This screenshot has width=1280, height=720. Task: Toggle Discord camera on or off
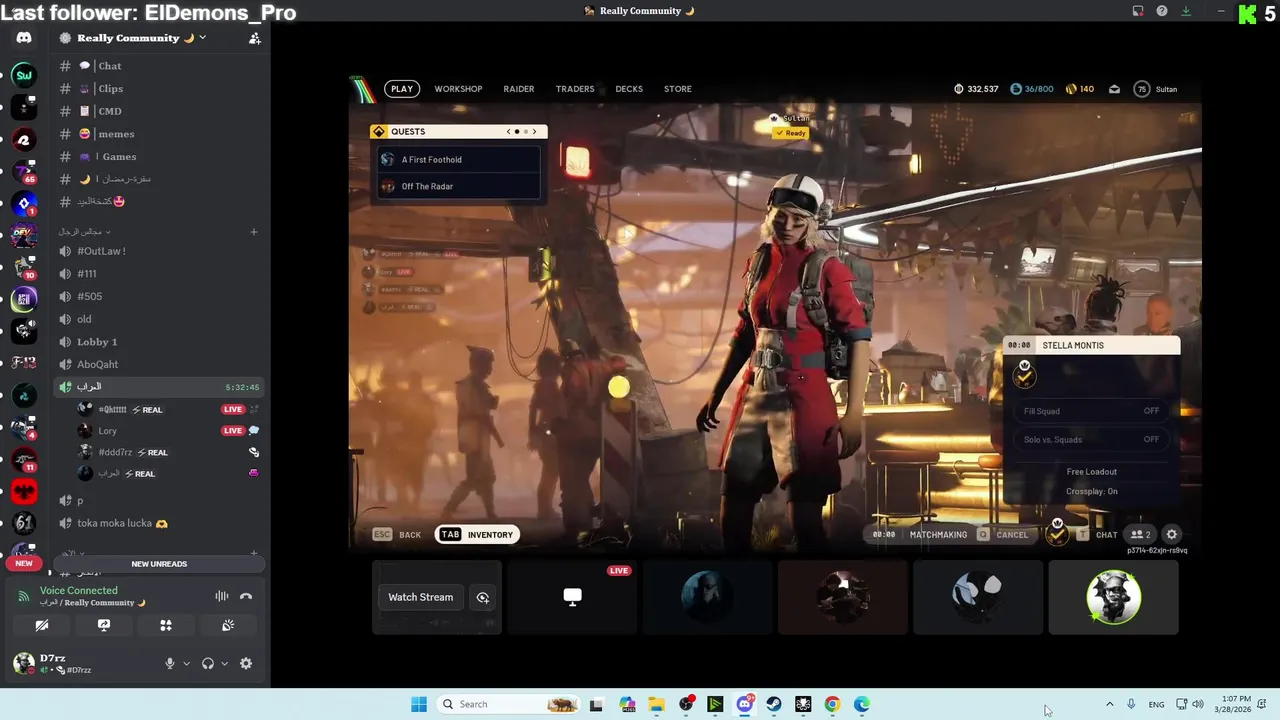(42, 625)
